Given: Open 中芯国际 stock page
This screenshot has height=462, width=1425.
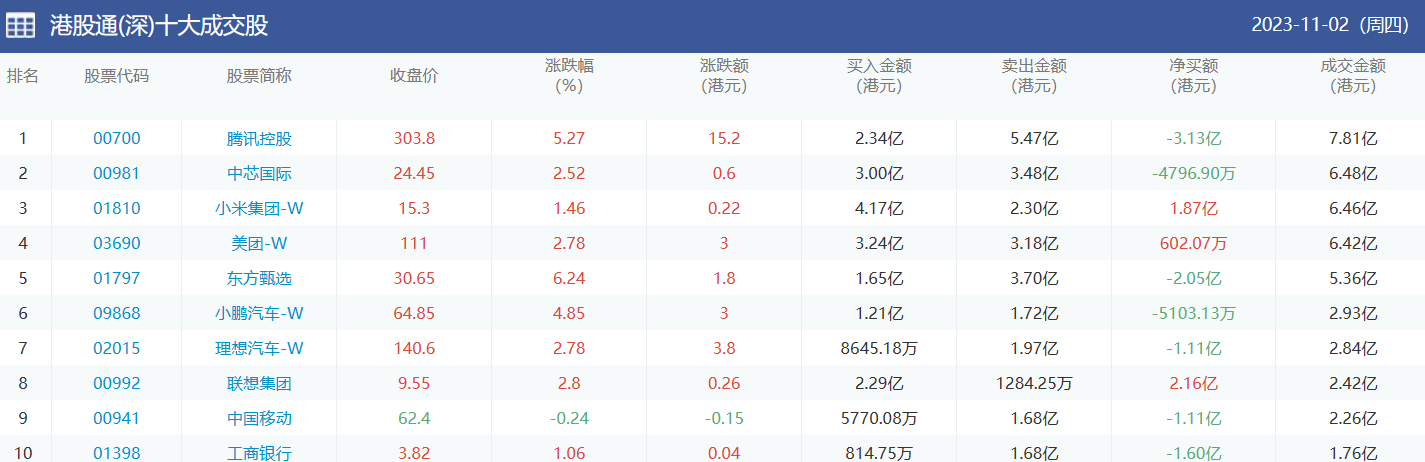Looking at the screenshot, I should coord(259,173).
